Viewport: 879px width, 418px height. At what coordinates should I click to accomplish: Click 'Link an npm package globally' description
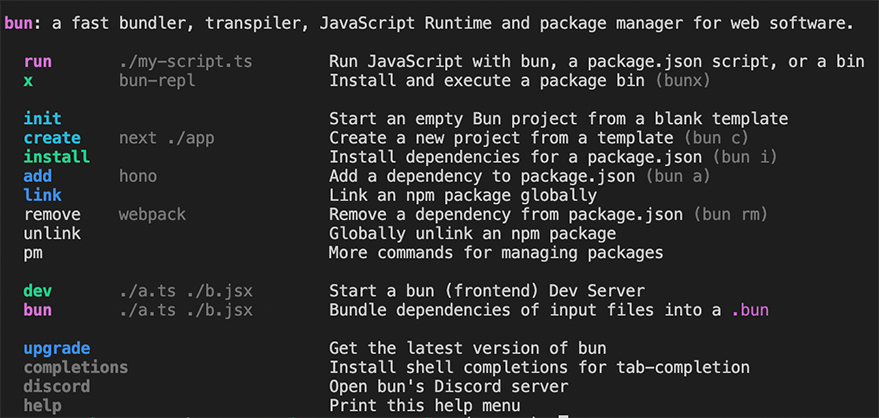tap(462, 196)
